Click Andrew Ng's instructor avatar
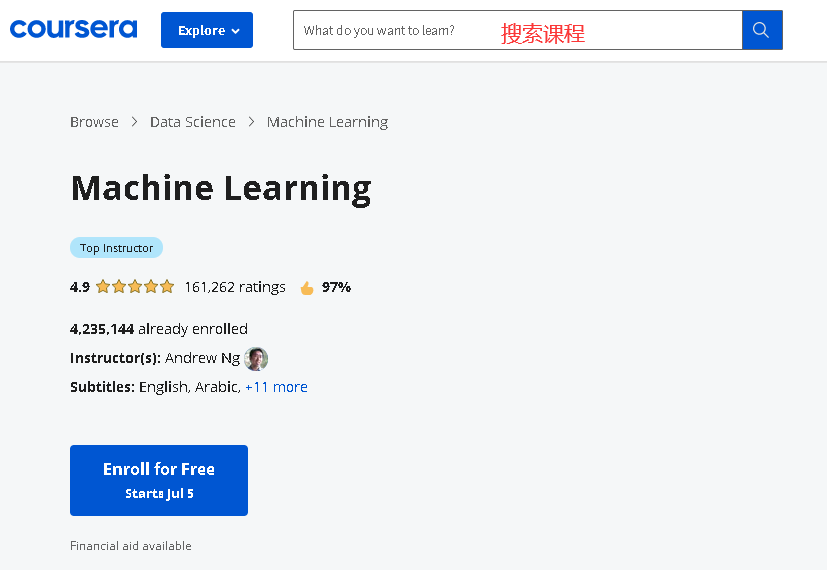The image size is (827, 570). 256,358
